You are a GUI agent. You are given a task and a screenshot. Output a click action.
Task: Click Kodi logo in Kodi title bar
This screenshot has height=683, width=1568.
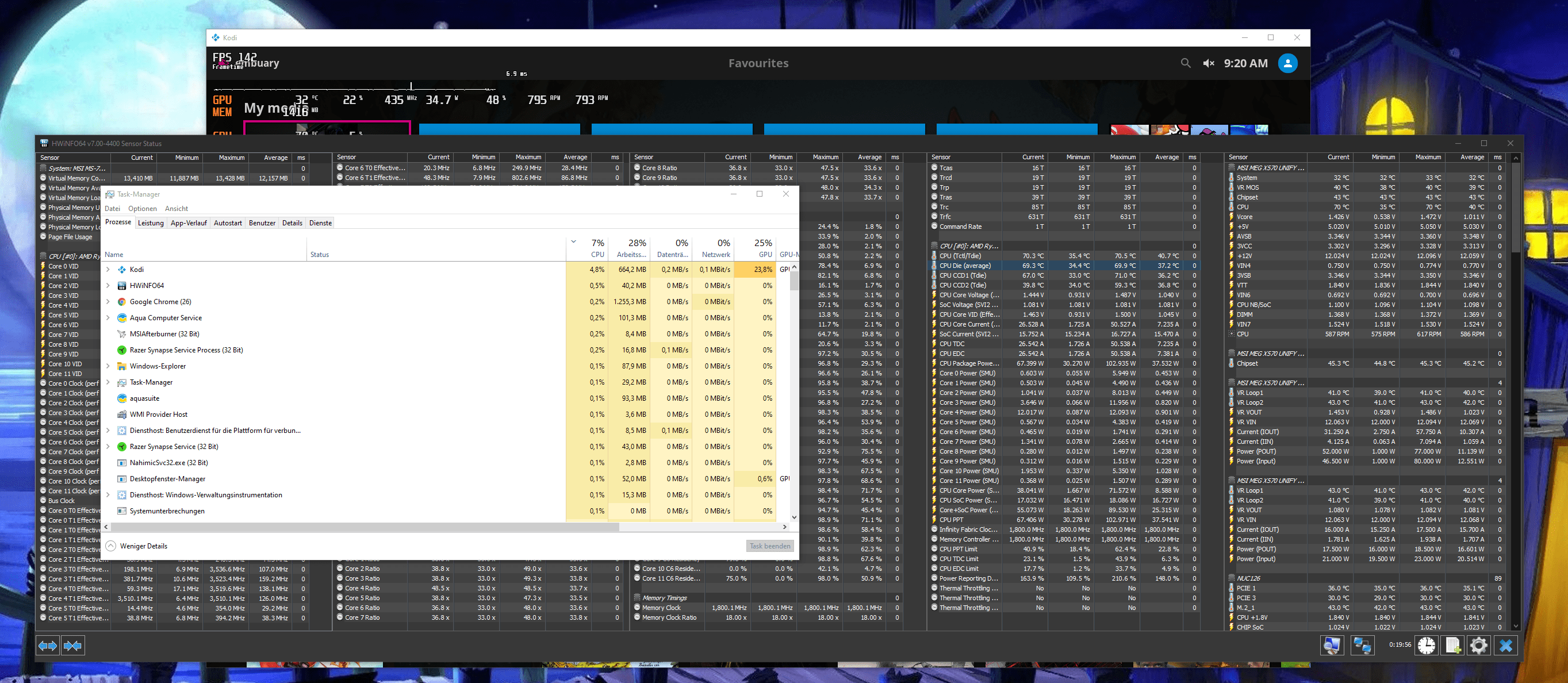216,38
